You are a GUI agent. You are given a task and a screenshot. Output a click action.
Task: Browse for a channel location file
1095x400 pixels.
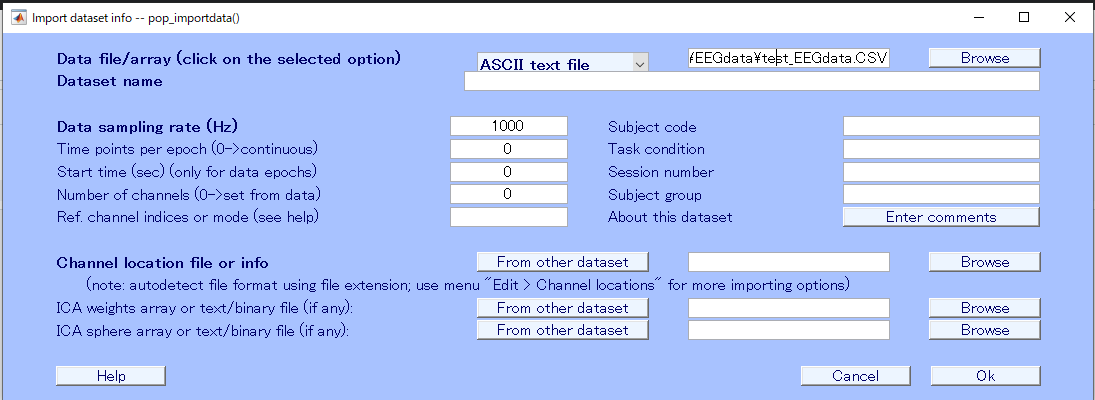tap(985, 262)
